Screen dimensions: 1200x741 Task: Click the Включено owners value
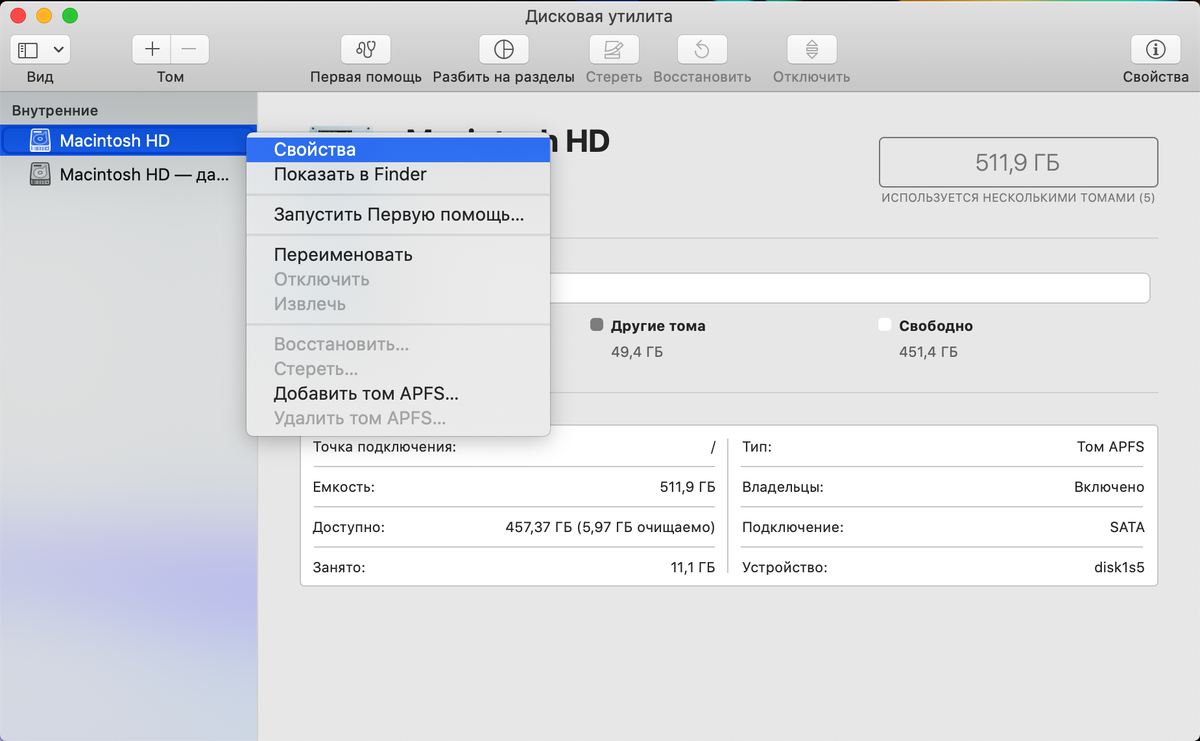[x=1109, y=487]
